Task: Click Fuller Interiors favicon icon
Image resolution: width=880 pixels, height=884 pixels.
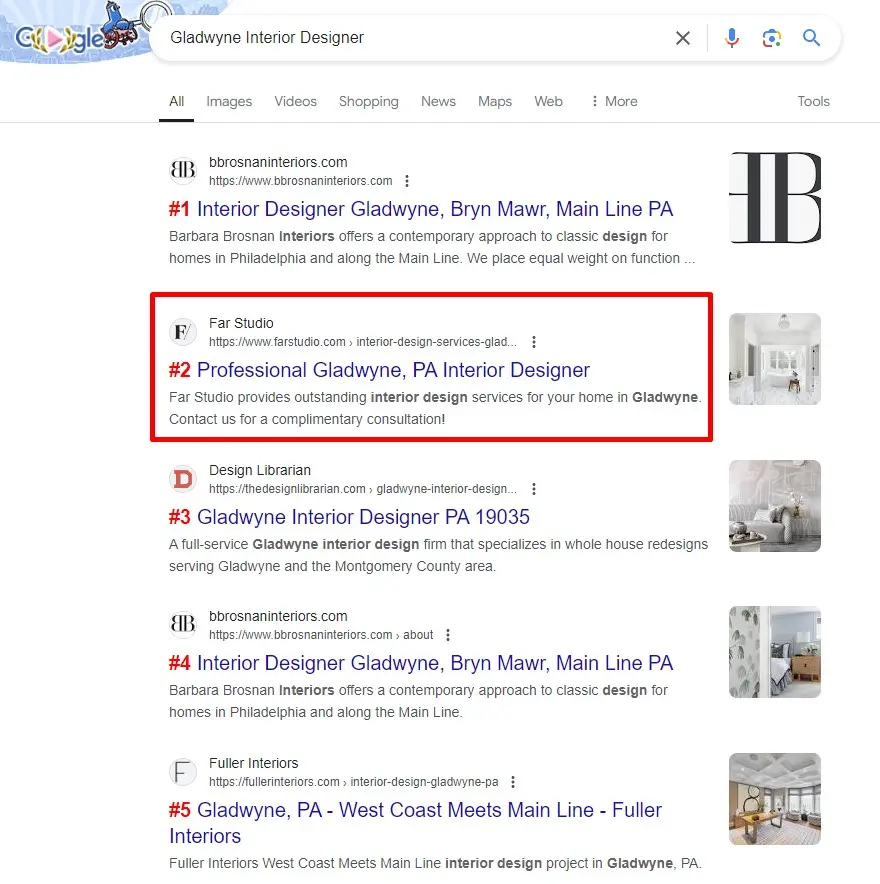Action: [x=183, y=772]
